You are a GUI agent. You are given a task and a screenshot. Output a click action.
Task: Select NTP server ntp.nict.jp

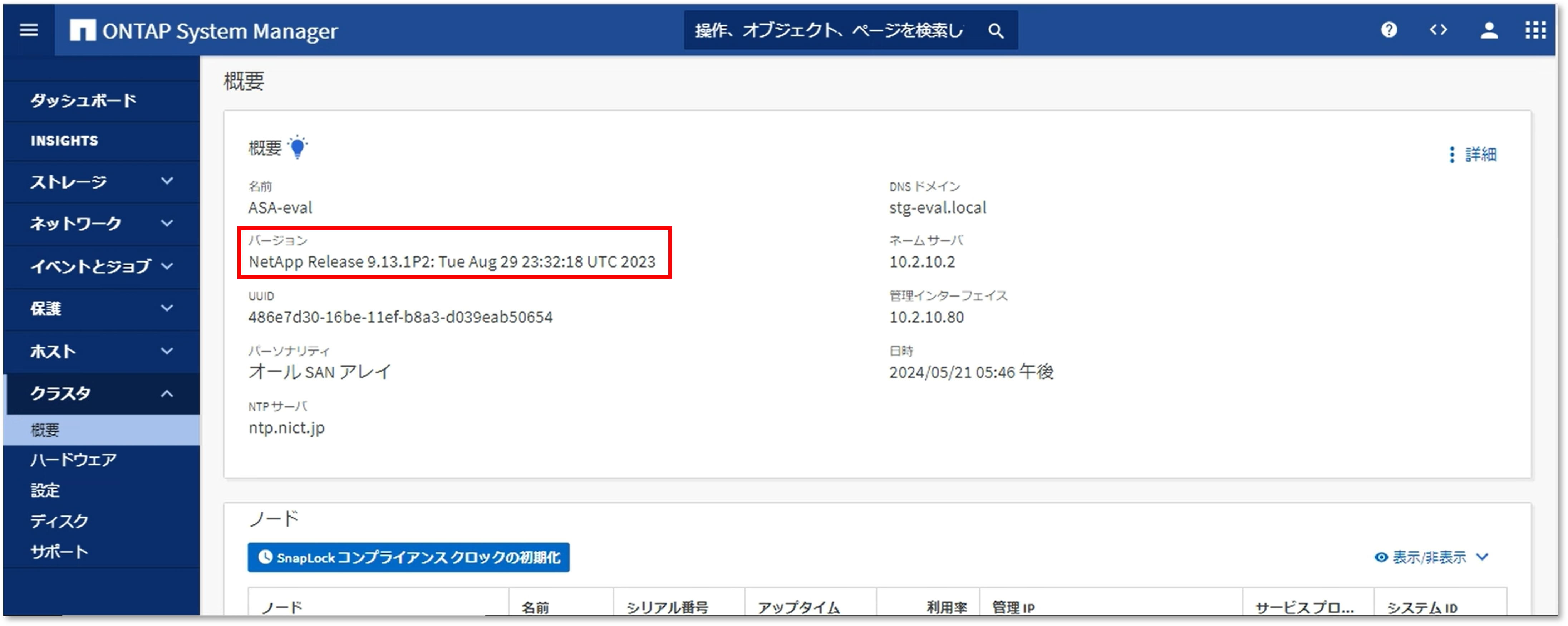coord(286,427)
